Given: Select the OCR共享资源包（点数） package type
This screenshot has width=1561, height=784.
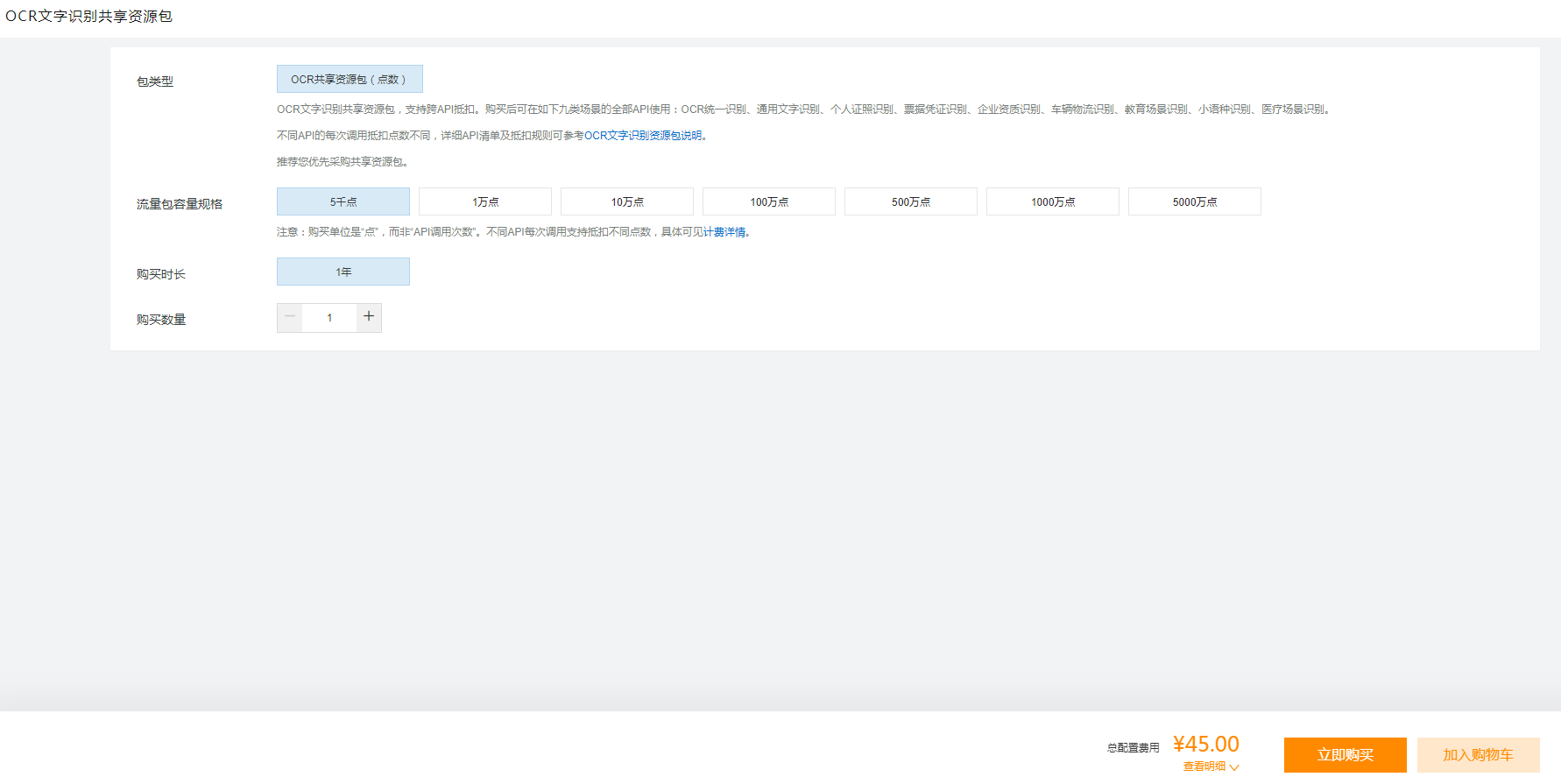Looking at the screenshot, I should [350, 79].
